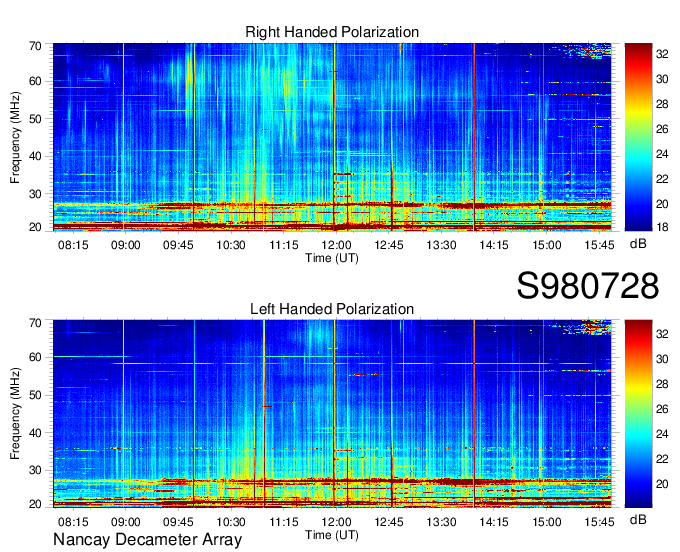This screenshot has width=680, height=552.
Task: Click the "09:45" tick below the Left Handed plot
Action: click(178, 522)
